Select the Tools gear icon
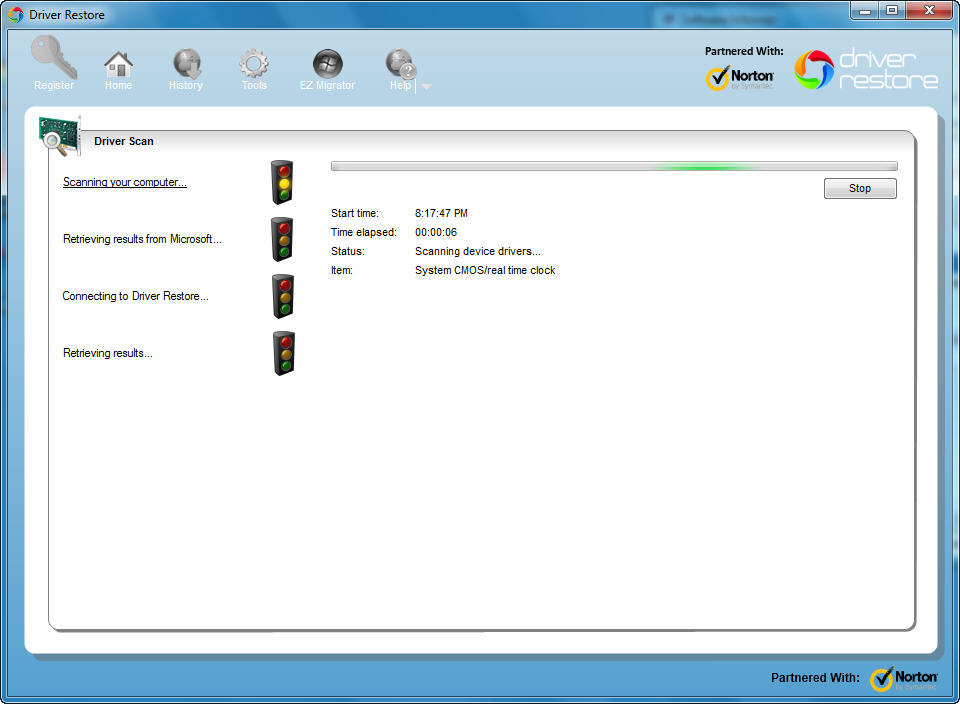This screenshot has width=960, height=704. (253, 60)
